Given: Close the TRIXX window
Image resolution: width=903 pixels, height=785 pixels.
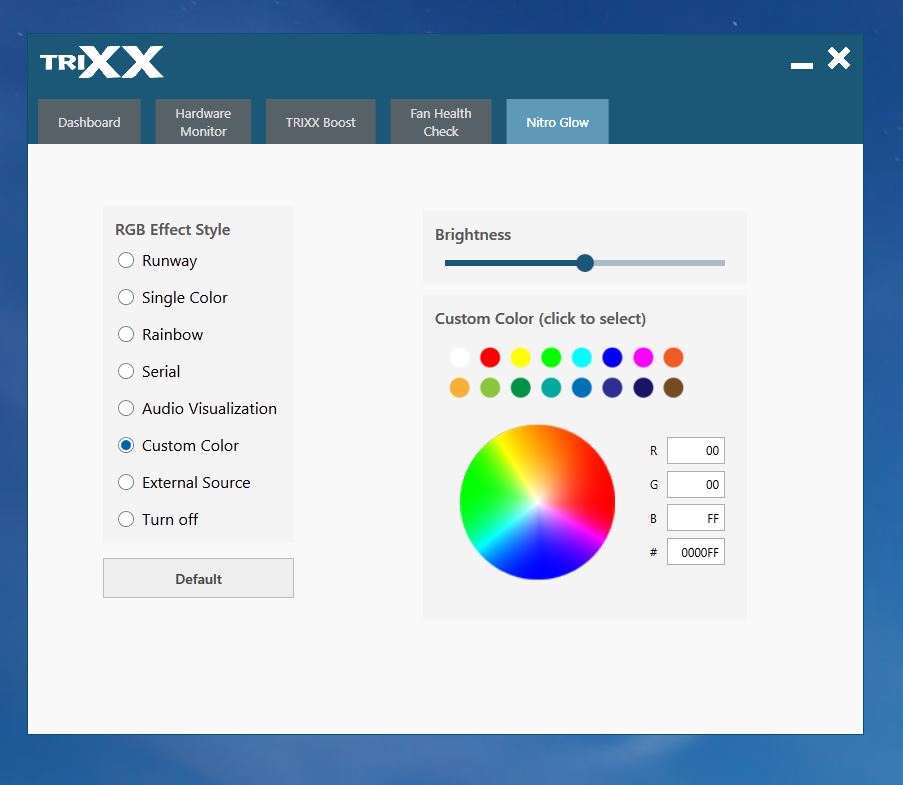Looking at the screenshot, I should pos(839,58).
